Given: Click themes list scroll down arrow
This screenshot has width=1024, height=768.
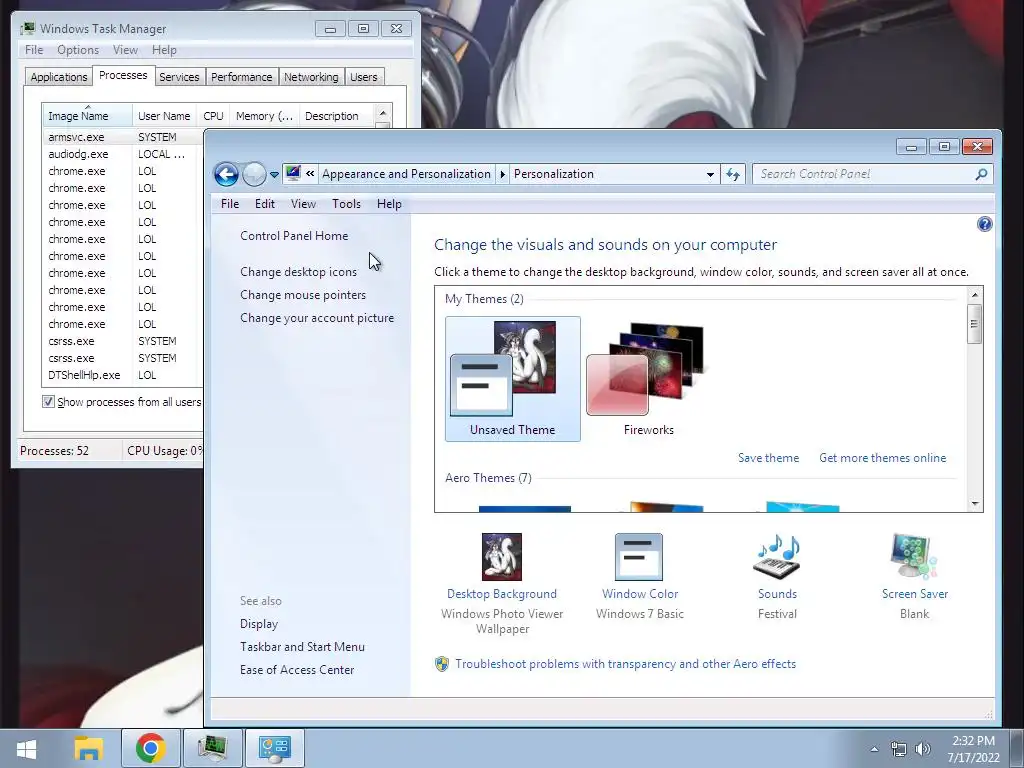Looking at the screenshot, I should tap(975, 504).
